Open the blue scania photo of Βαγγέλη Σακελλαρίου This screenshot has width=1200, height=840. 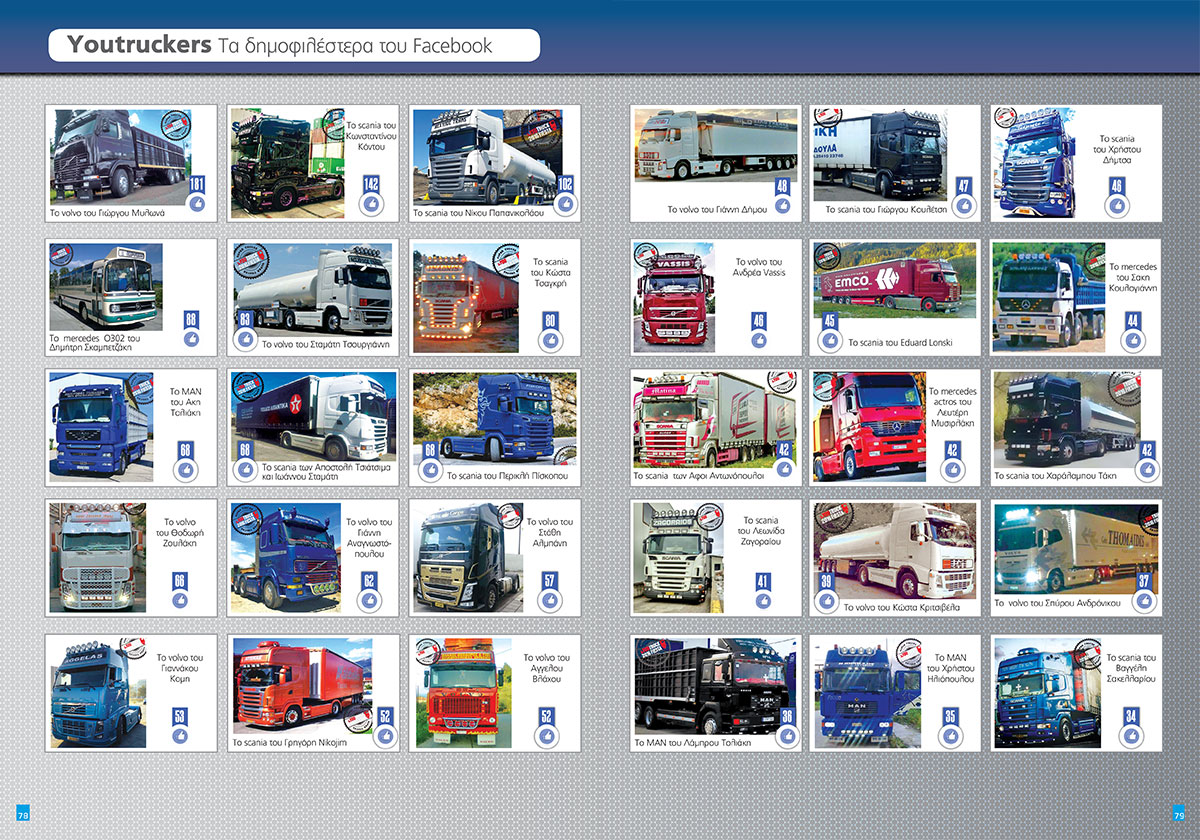(x=1047, y=693)
